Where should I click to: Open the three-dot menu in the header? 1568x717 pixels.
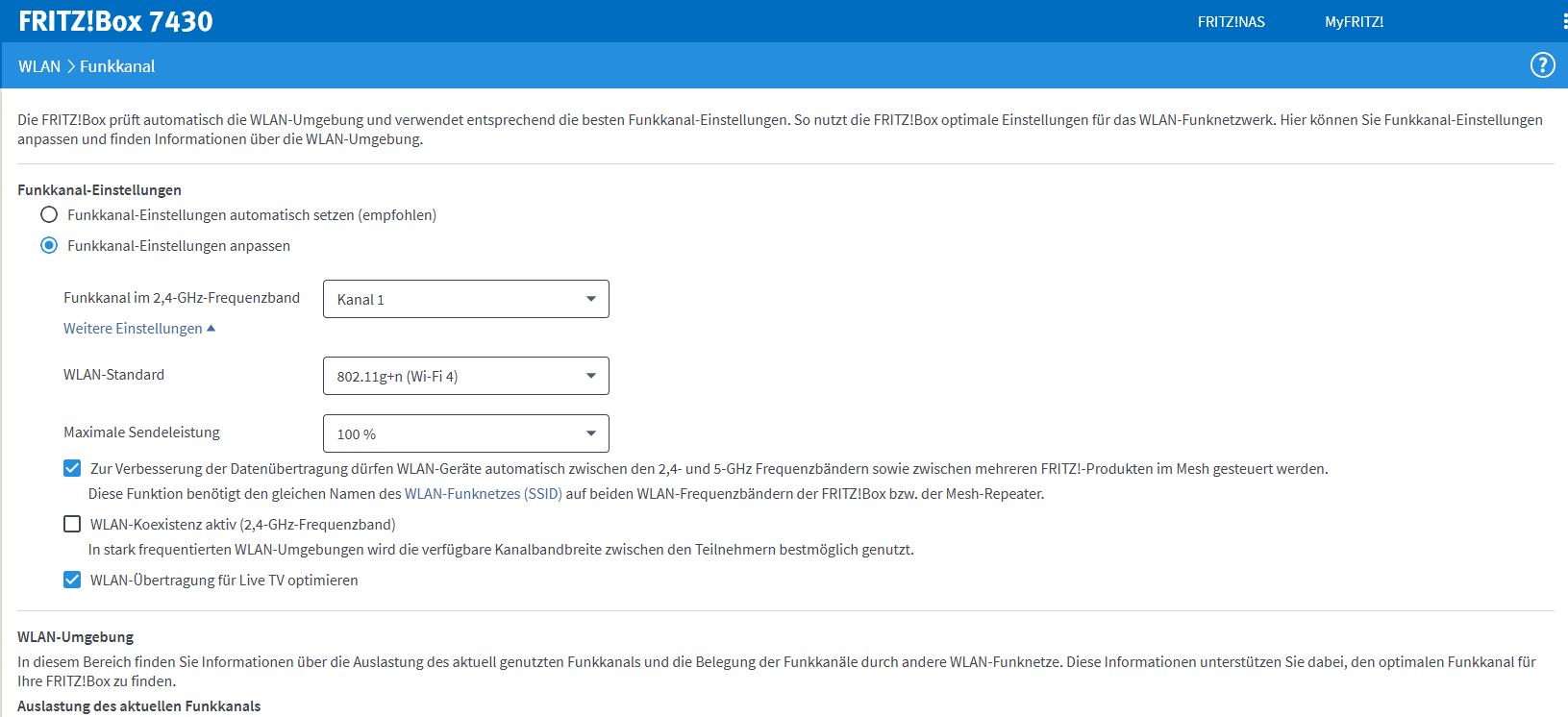(1564, 21)
